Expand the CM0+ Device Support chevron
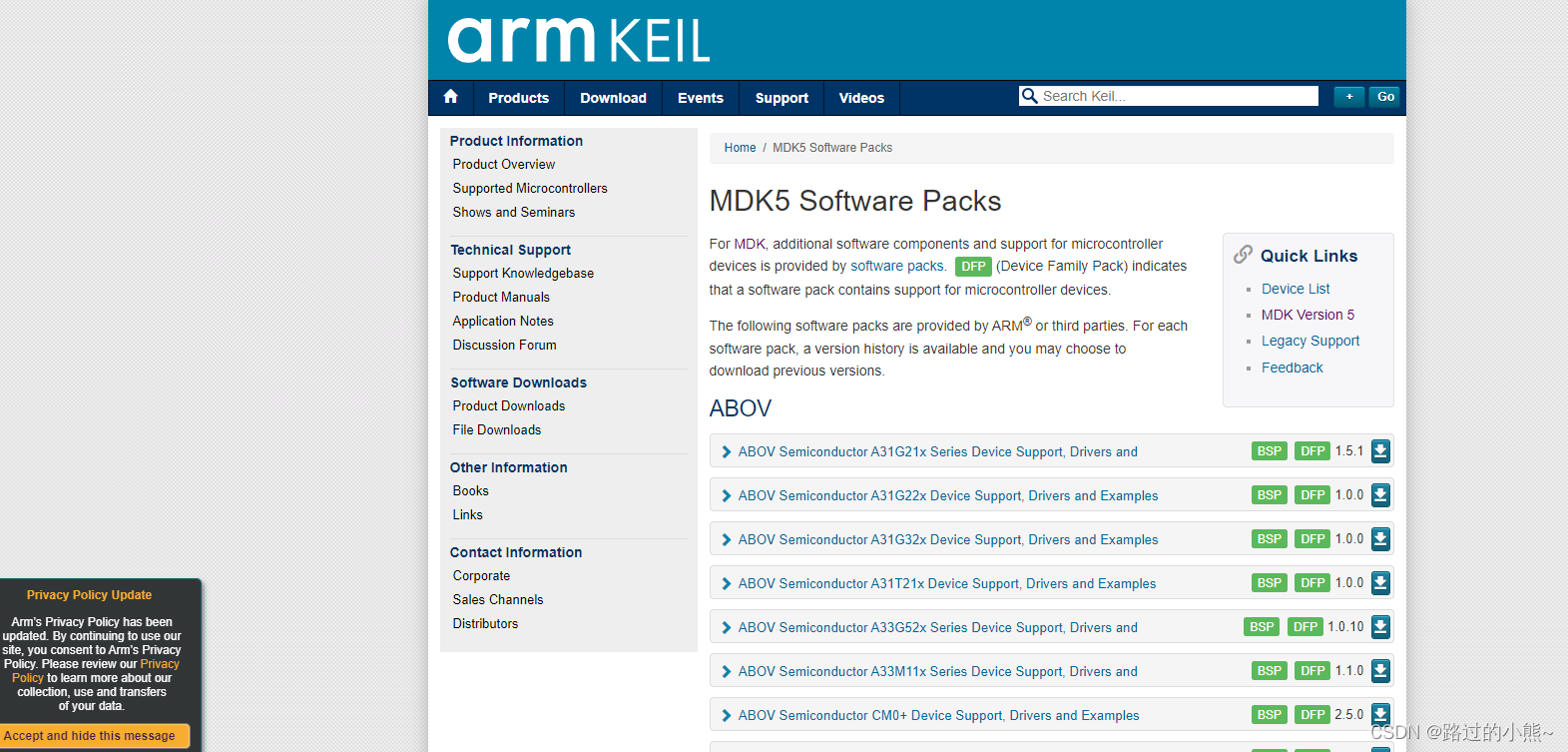 point(727,716)
